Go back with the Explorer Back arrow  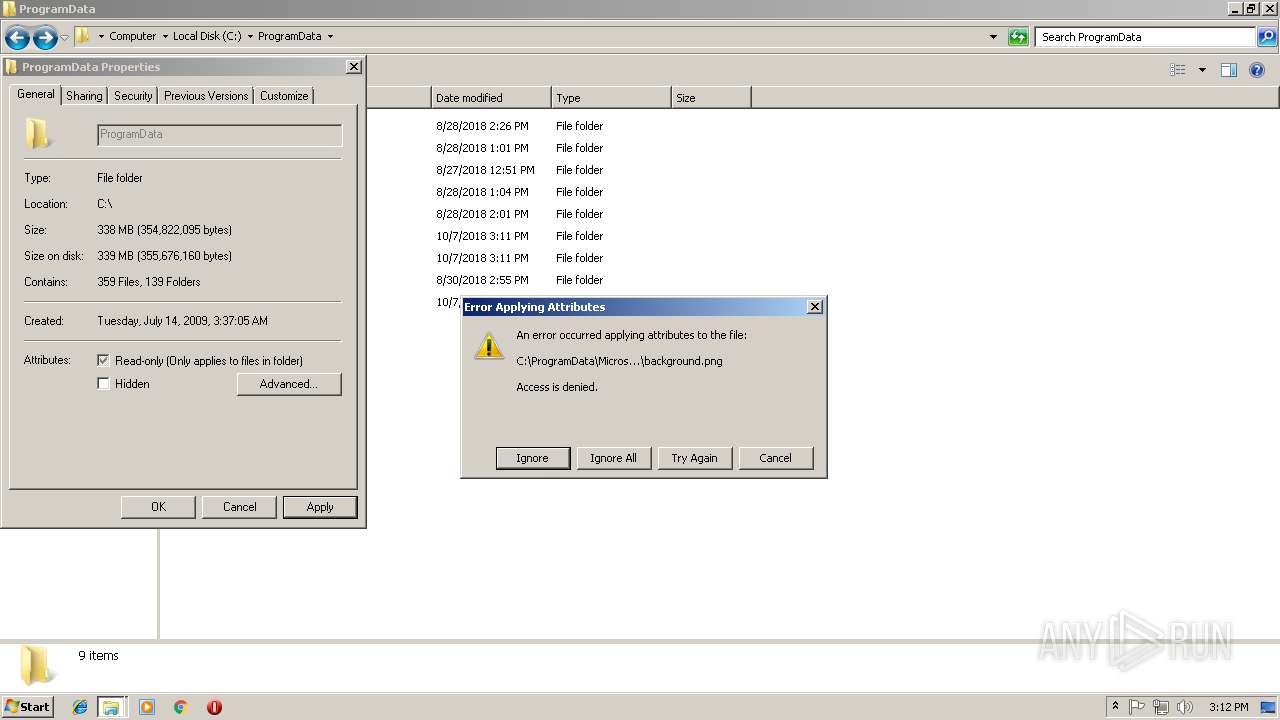tap(17, 38)
